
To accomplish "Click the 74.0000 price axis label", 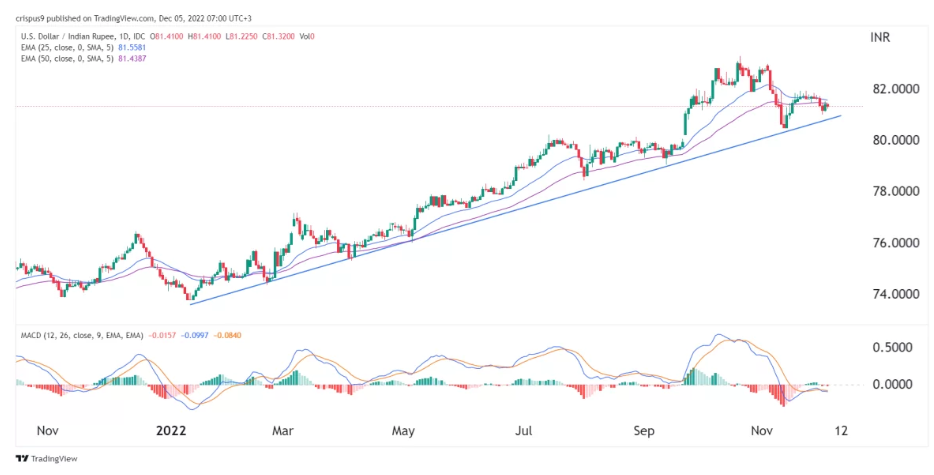I will pos(893,294).
